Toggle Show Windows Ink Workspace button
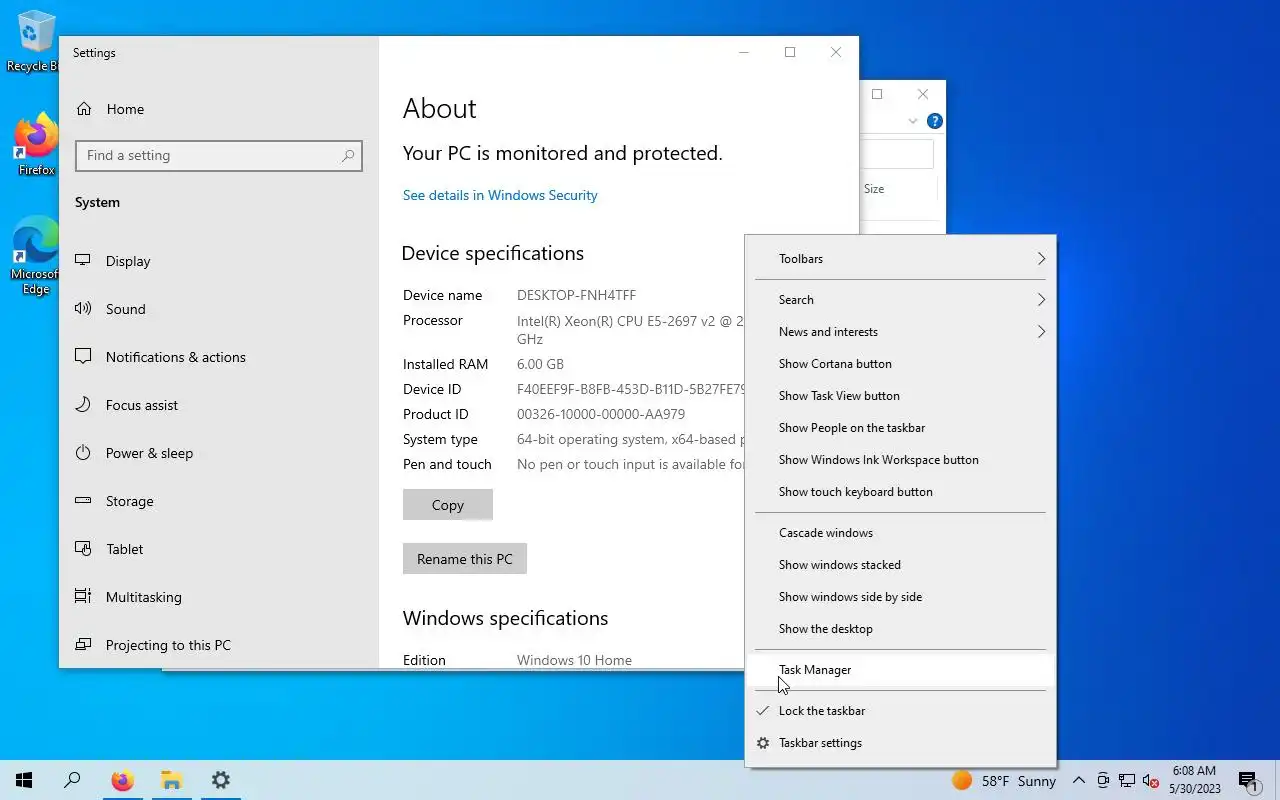This screenshot has height=800, width=1280. (x=900, y=460)
